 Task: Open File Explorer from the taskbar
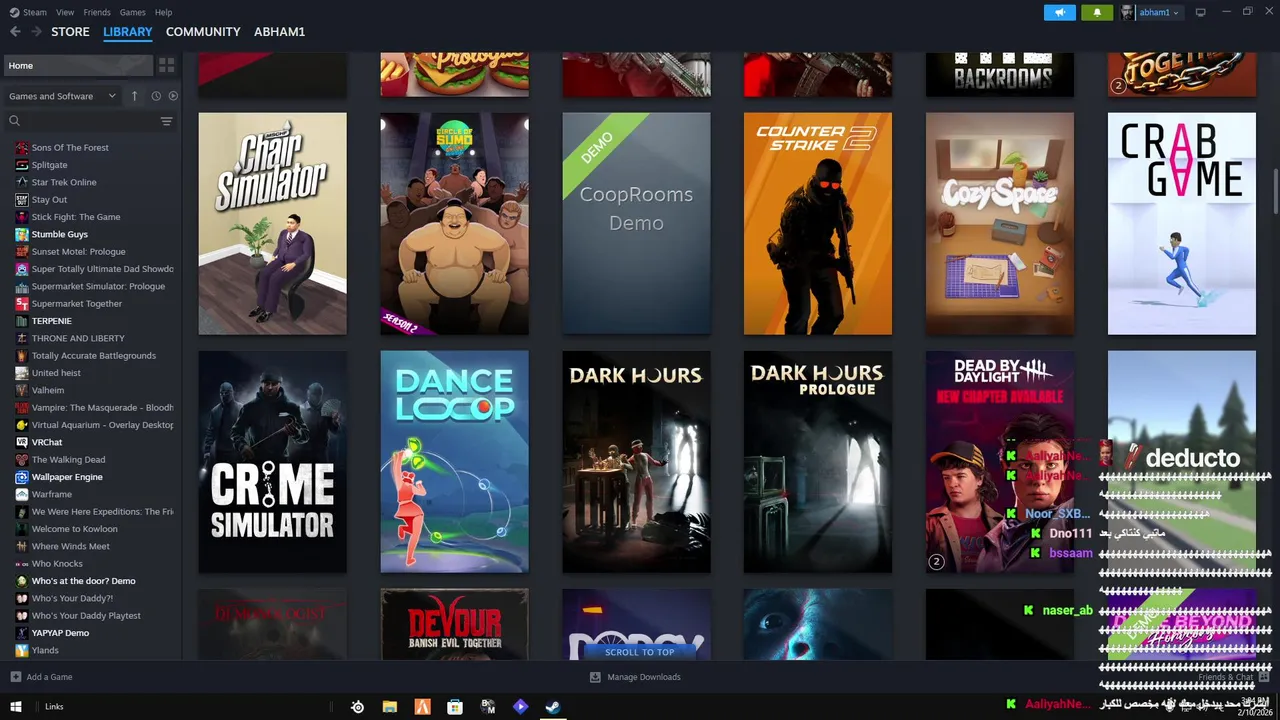[x=390, y=706]
